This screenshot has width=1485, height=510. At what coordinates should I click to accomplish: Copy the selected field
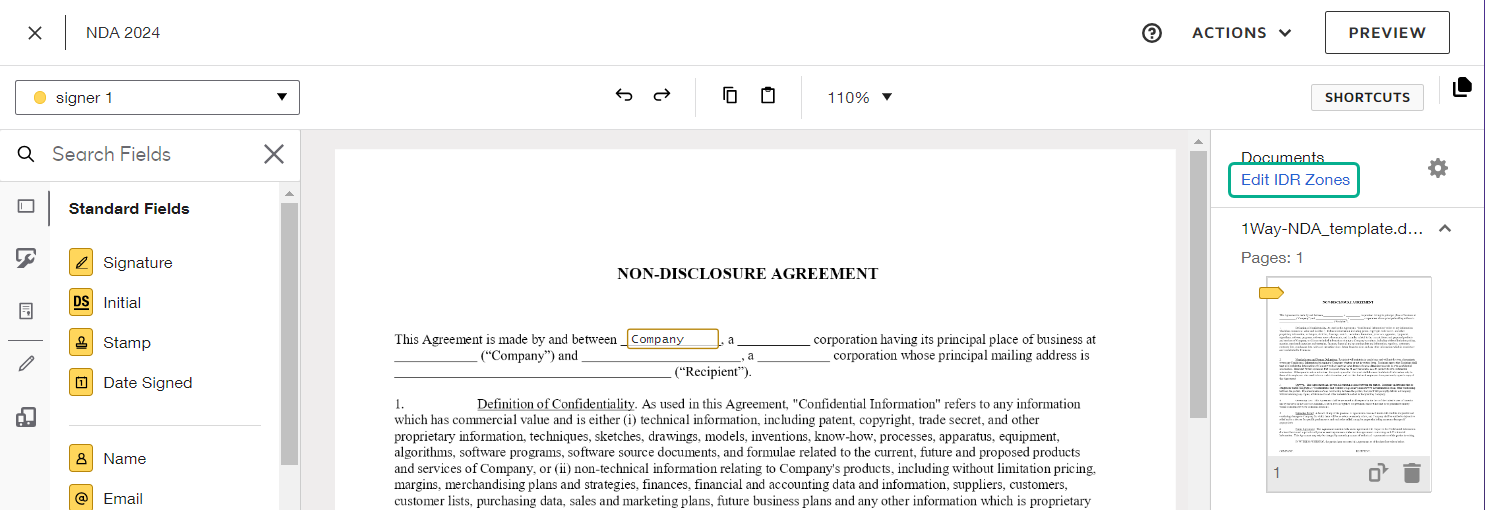[730, 95]
